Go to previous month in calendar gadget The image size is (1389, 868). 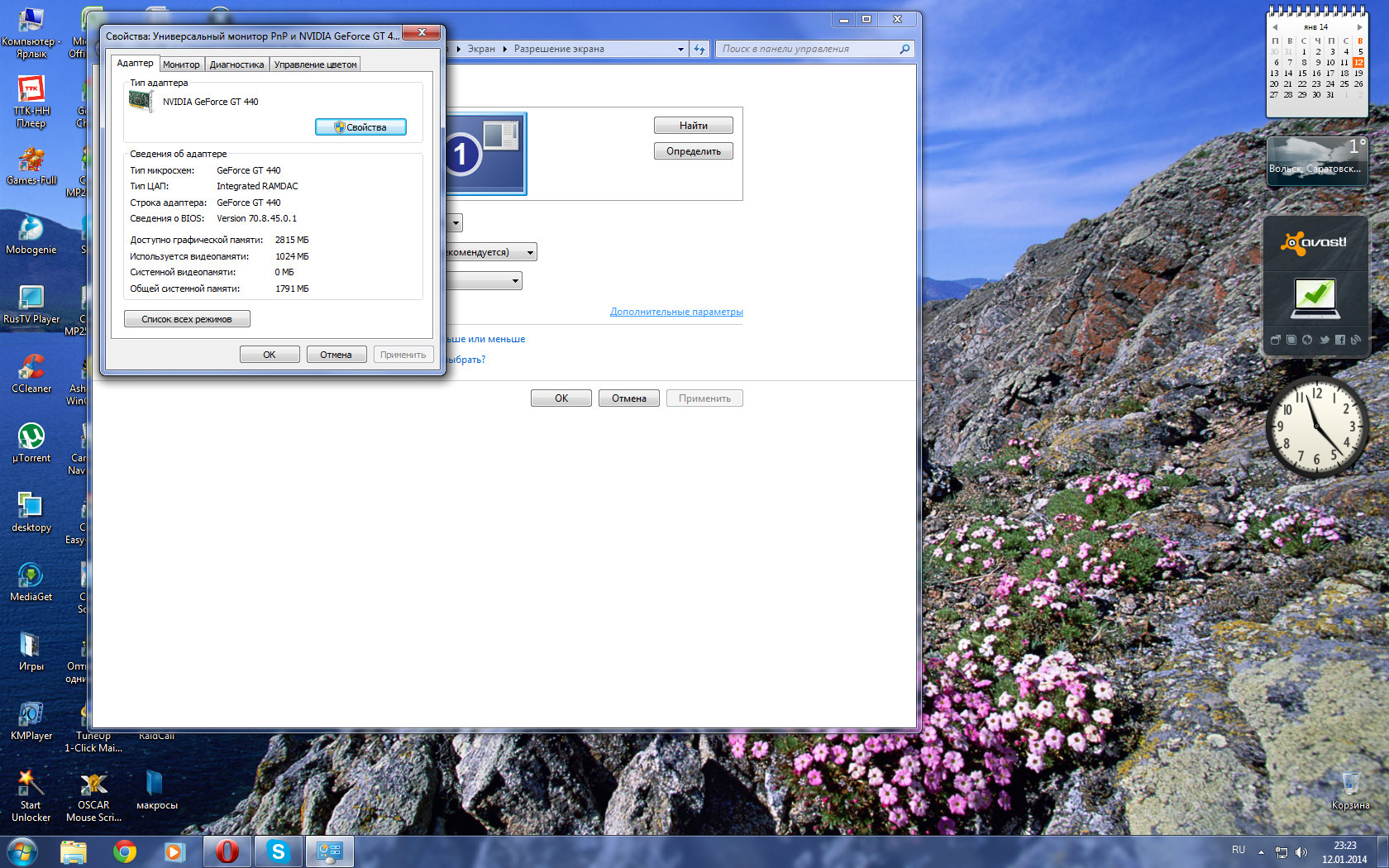(1275, 27)
